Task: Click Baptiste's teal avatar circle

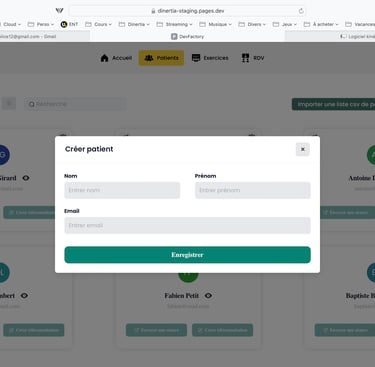Action: [x=371, y=272]
